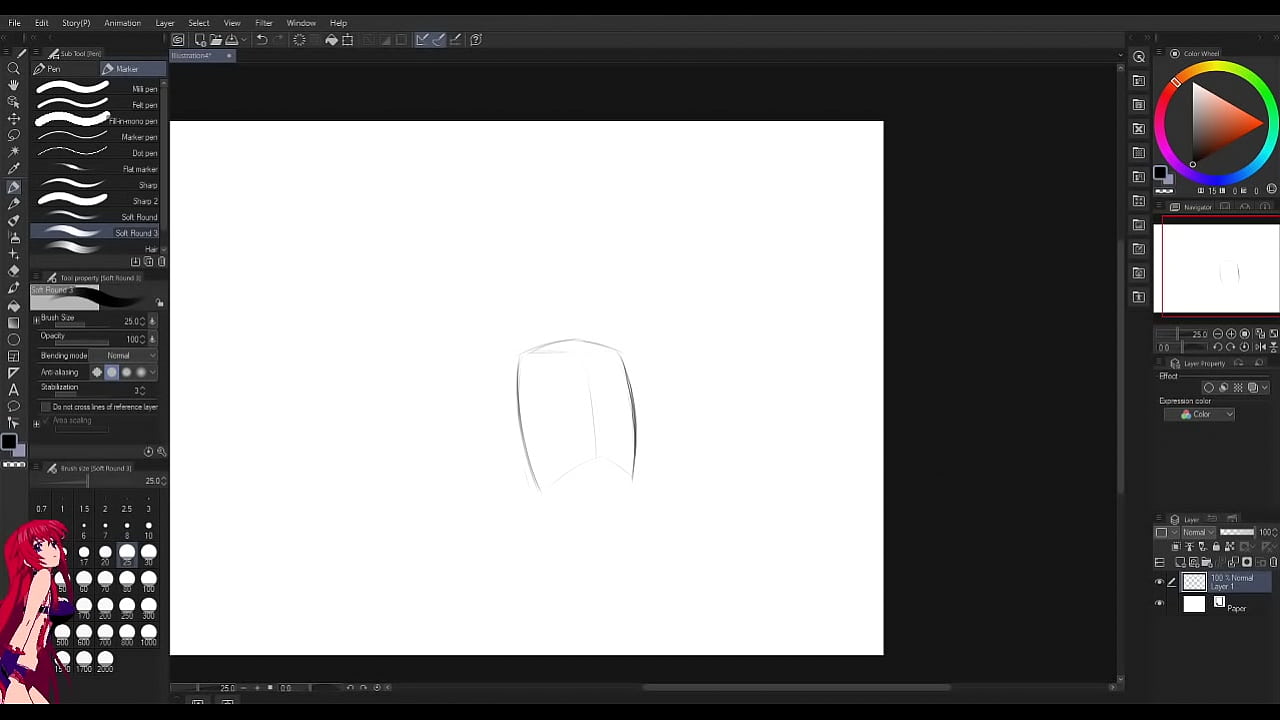
Task: Delete layer using trash icon
Action: [x=1272, y=562]
